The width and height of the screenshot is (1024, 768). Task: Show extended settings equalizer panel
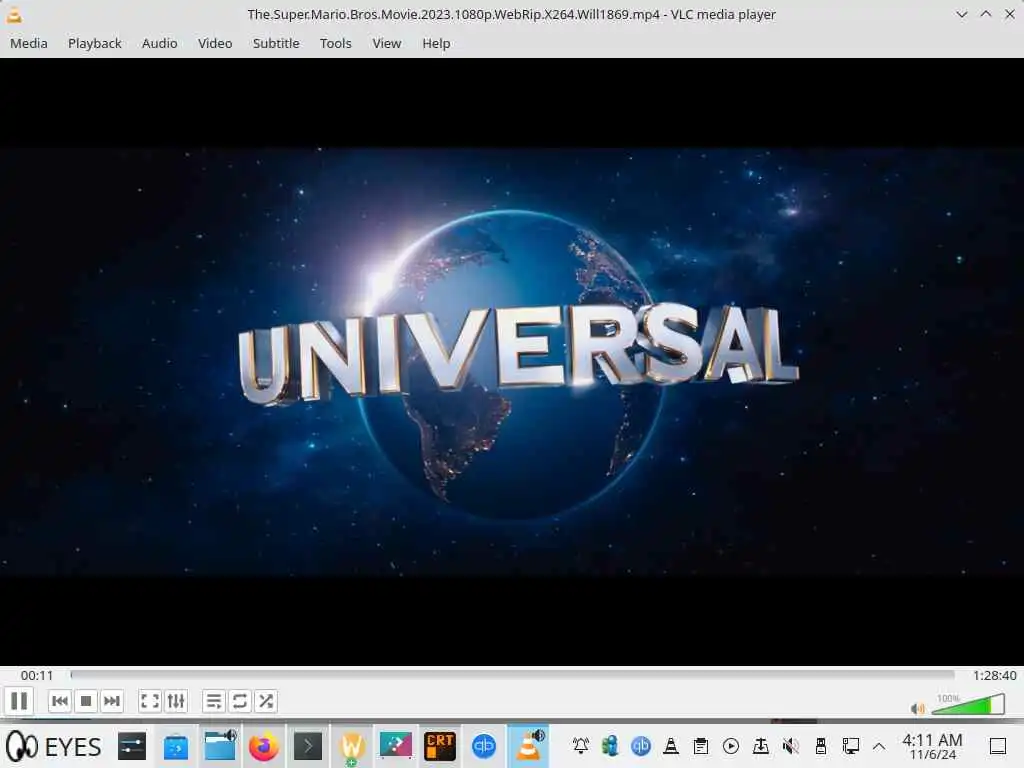point(176,701)
